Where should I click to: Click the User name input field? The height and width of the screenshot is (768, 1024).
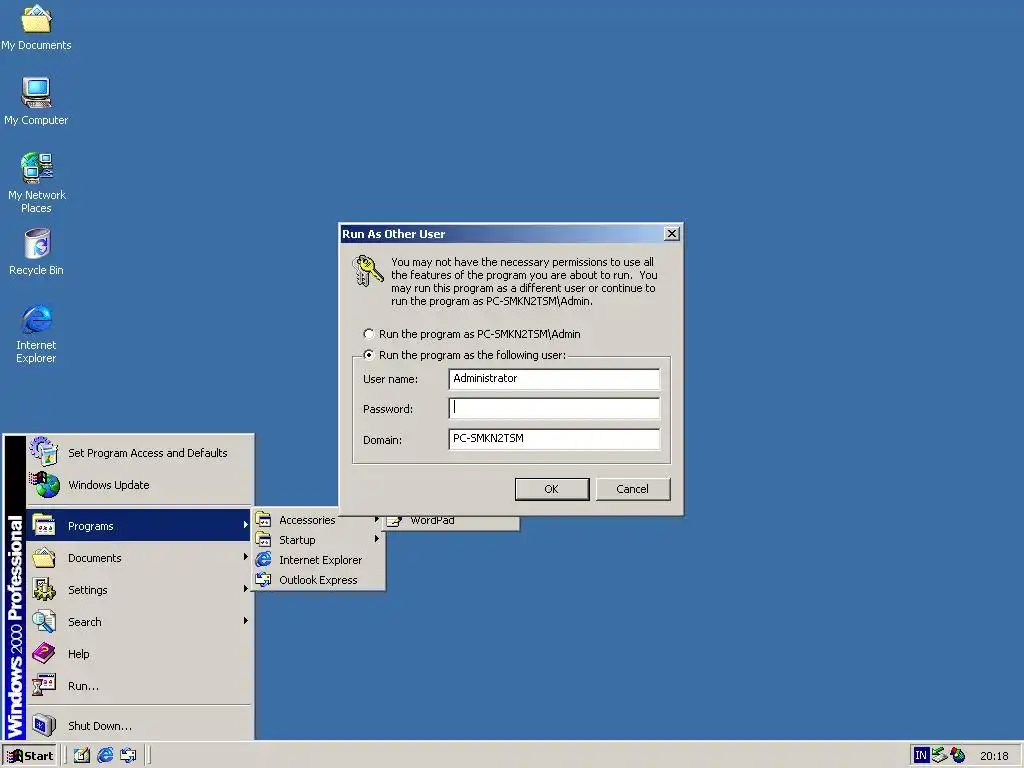coord(554,379)
